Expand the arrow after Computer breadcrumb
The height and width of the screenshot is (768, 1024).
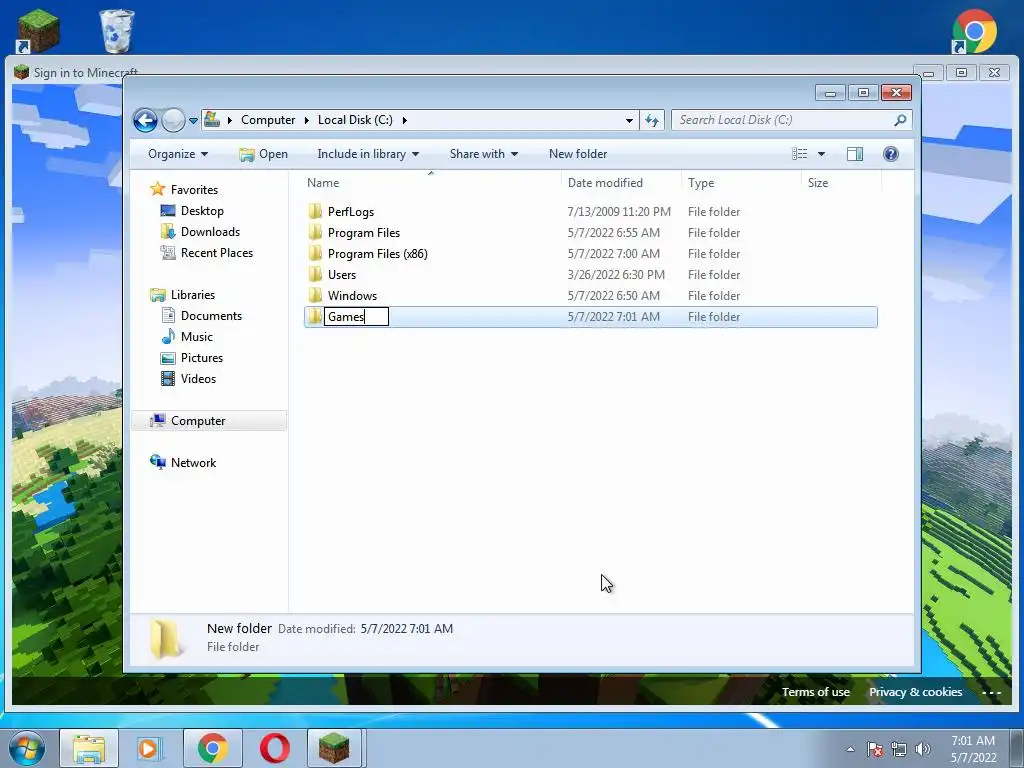306,120
